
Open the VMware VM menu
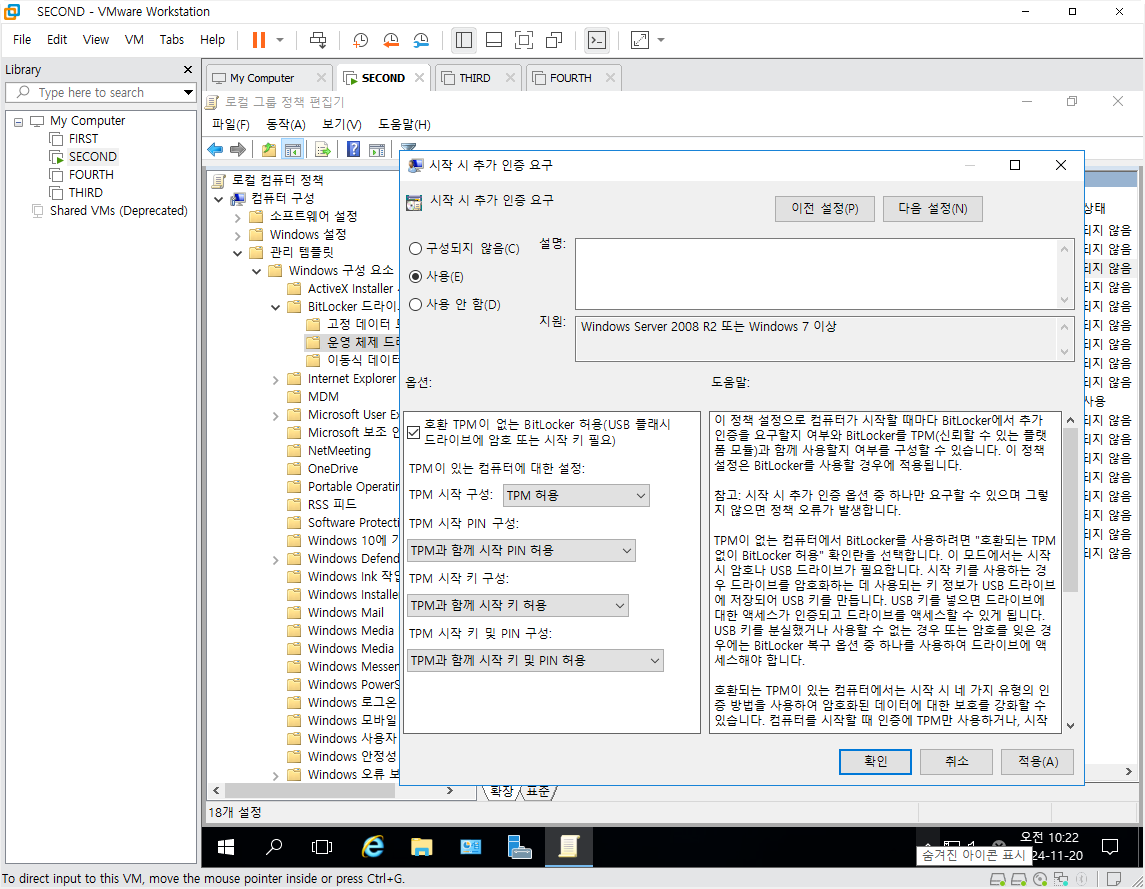[x=134, y=39]
